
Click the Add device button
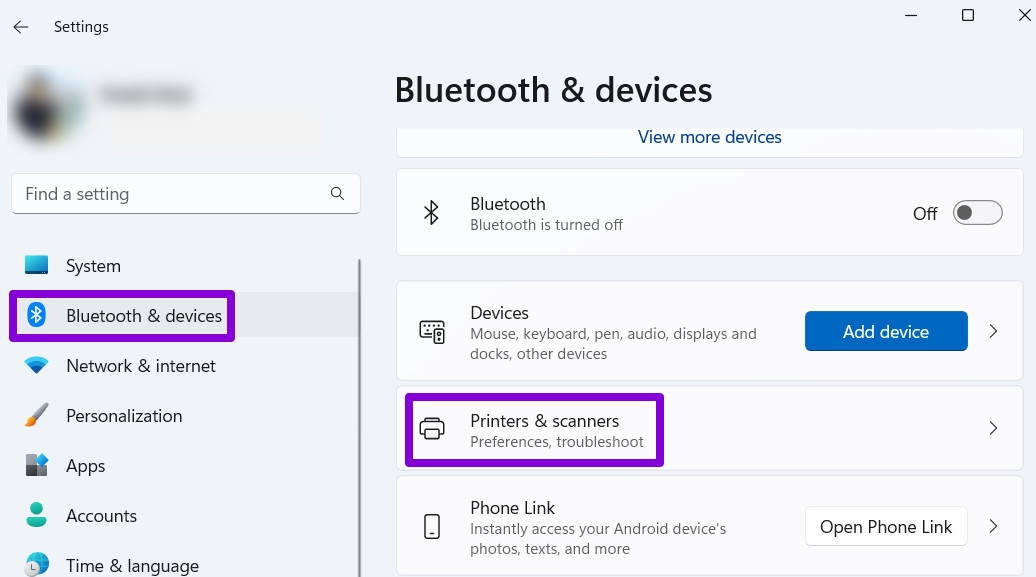click(x=886, y=331)
